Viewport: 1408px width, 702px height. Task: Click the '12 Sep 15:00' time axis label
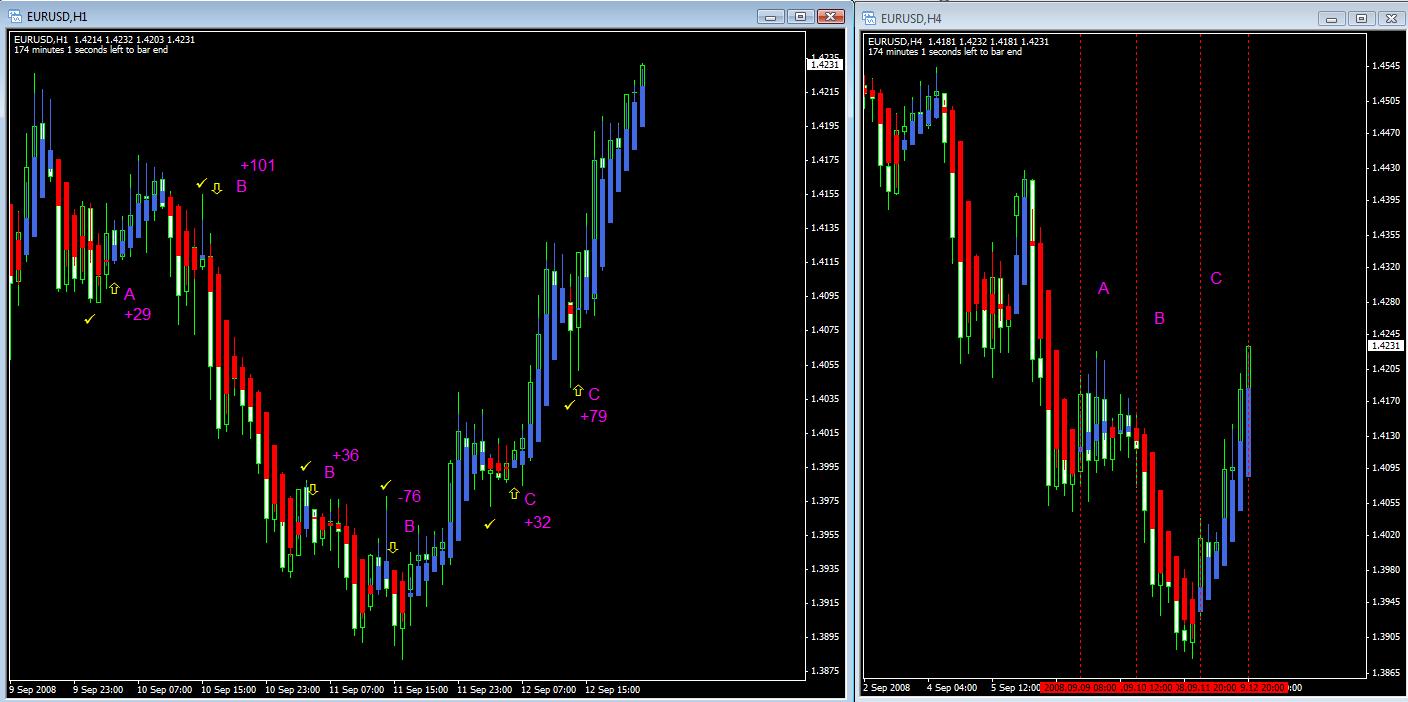tap(613, 689)
